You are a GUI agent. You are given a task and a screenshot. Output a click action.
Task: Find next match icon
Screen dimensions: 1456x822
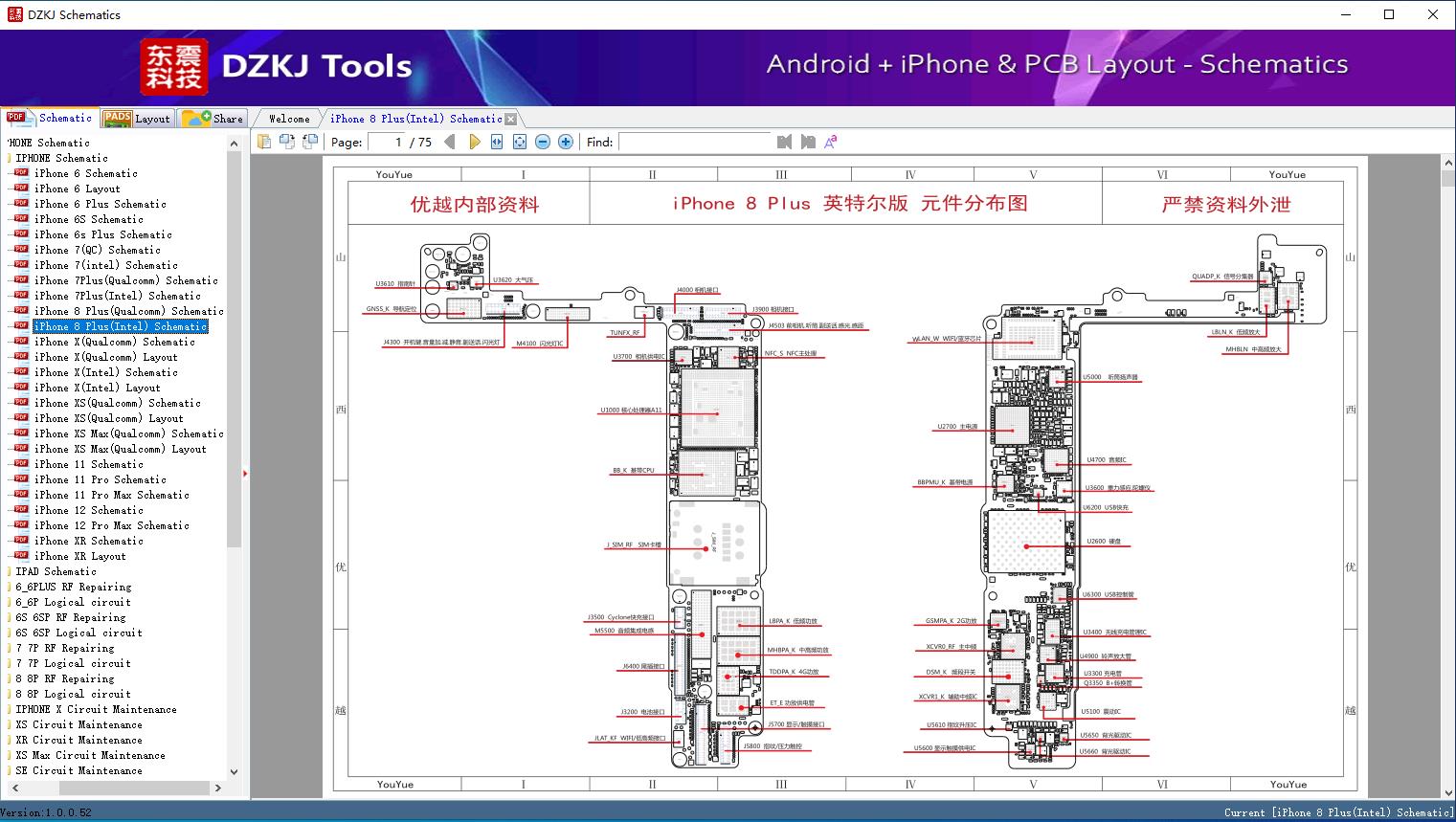click(808, 142)
